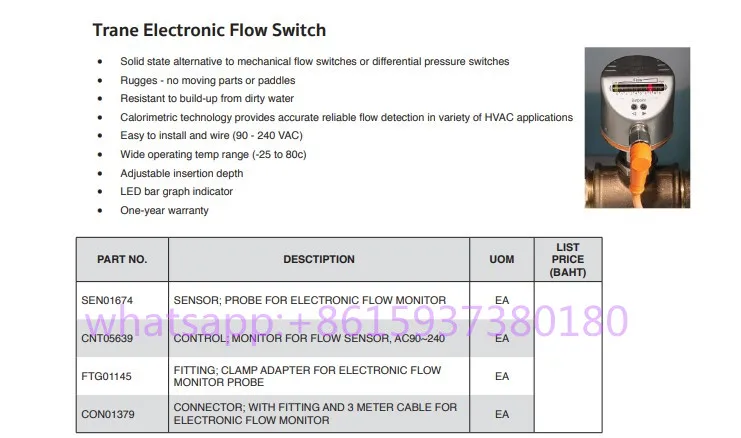Click the One-year warranty bullet point
This screenshot has height=438, width=741.
(164, 211)
